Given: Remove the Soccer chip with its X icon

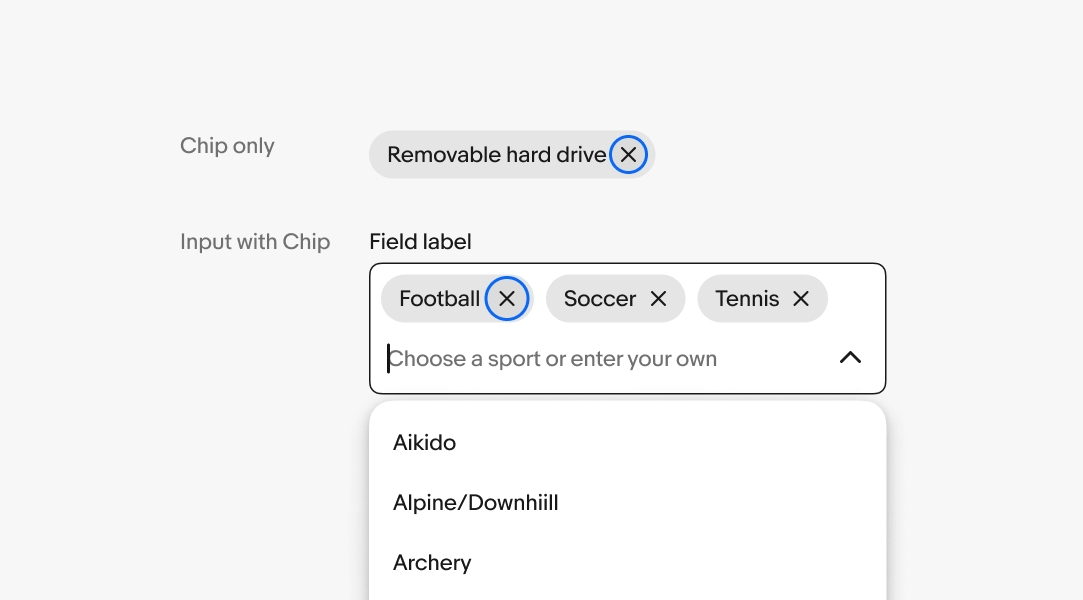Looking at the screenshot, I should point(658,299).
